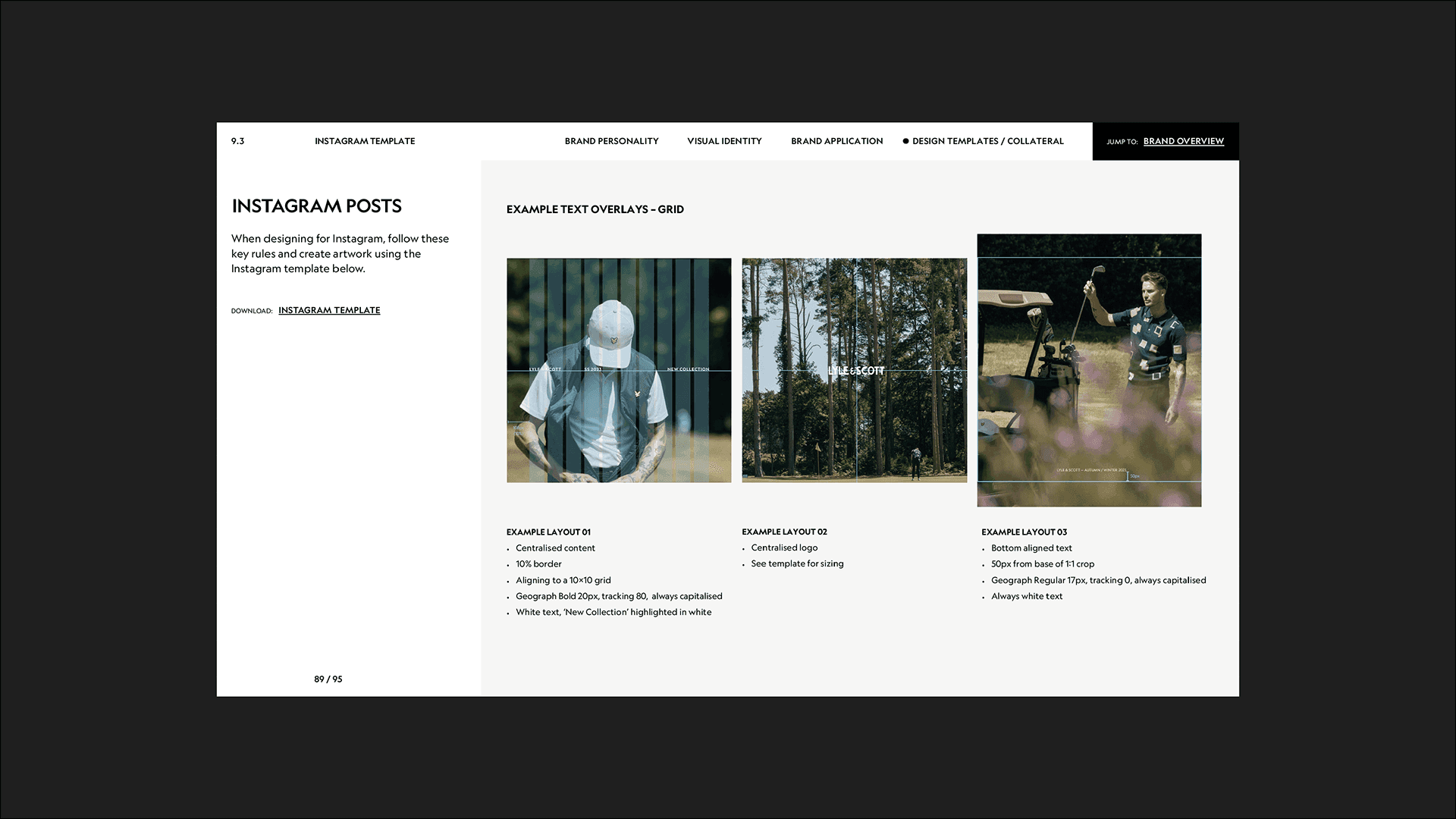Click the Instagram Template header label

pyautogui.click(x=365, y=141)
